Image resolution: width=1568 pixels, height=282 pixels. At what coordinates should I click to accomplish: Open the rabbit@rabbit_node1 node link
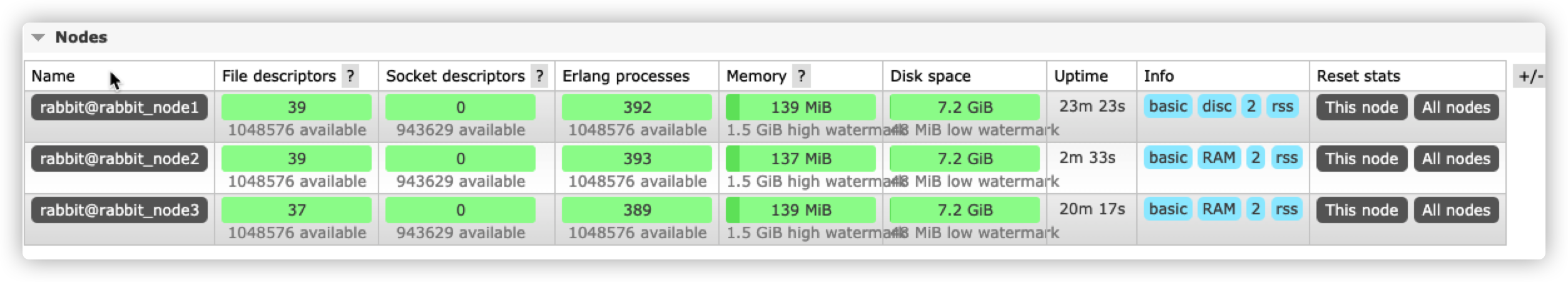click(x=119, y=107)
